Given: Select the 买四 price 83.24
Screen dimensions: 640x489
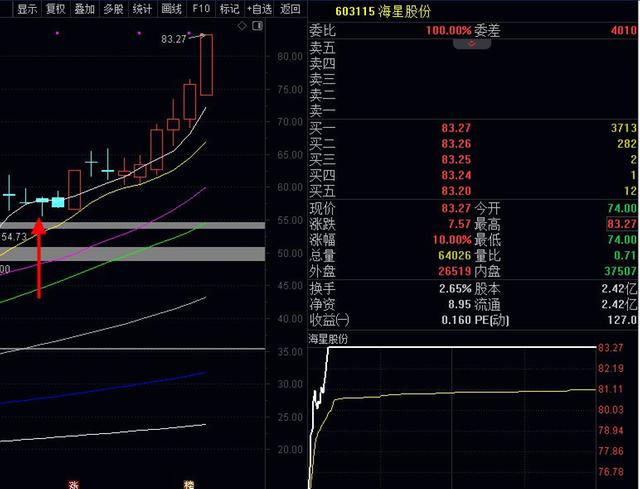Looking at the screenshot, I should coord(456,175).
